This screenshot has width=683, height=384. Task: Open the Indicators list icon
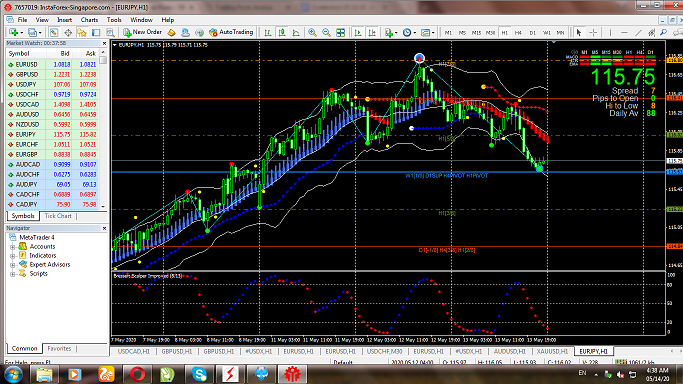click(x=389, y=33)
